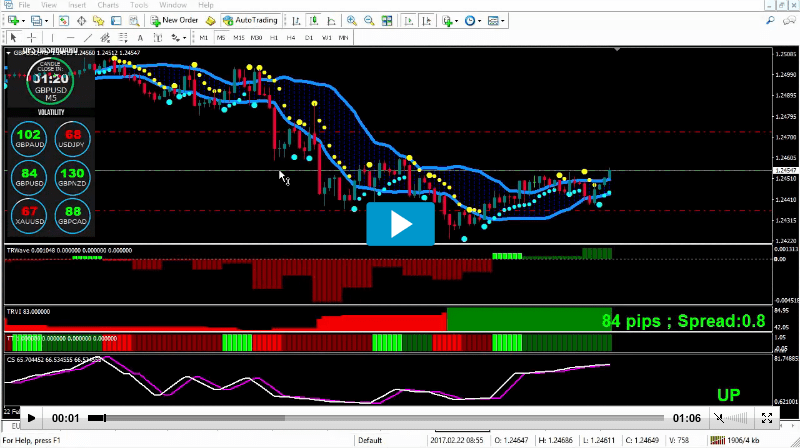Switch timeframe to M5
Screen dimensions: 800x448
point(221,37)
